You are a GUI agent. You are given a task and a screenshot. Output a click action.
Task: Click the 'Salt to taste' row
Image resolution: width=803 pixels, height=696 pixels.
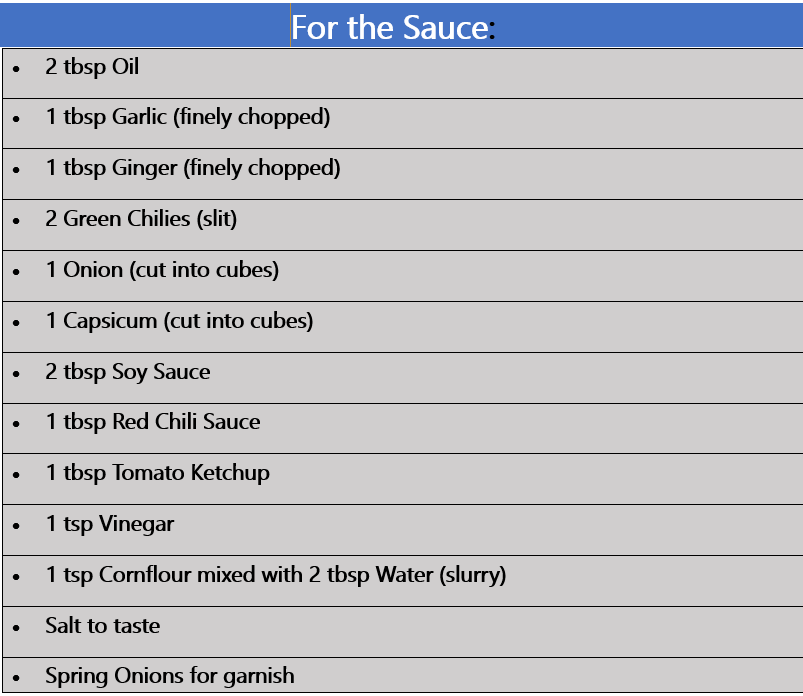[x=403, y=631]
